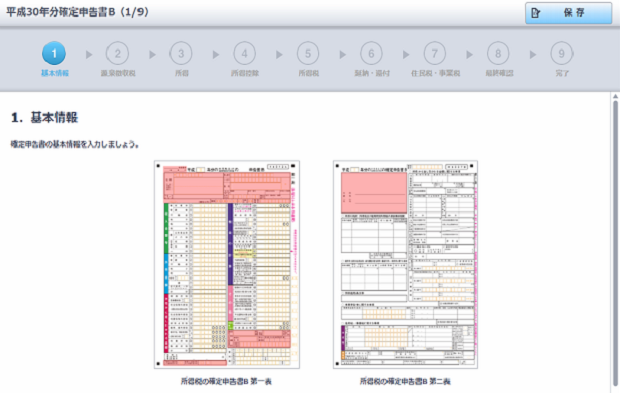Screen dimensions: 620x393
Task: Go to step 7 住民税・事業税
Action: (x=435, y=53)
